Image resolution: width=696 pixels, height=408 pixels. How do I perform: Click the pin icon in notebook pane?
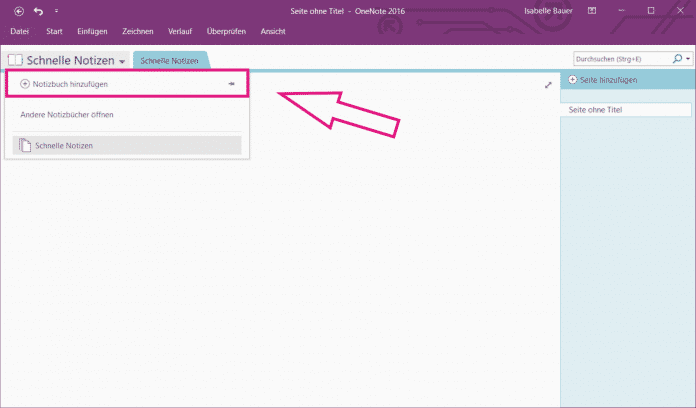(231, 84)
